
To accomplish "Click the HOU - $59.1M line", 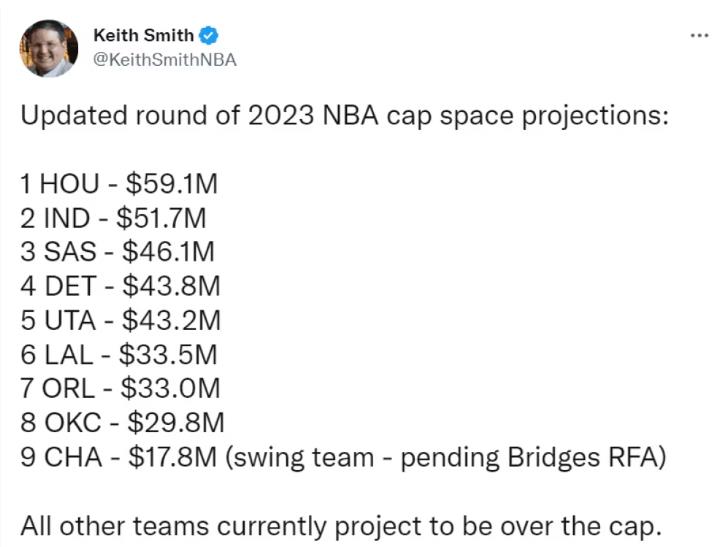I will coord(118,183).
